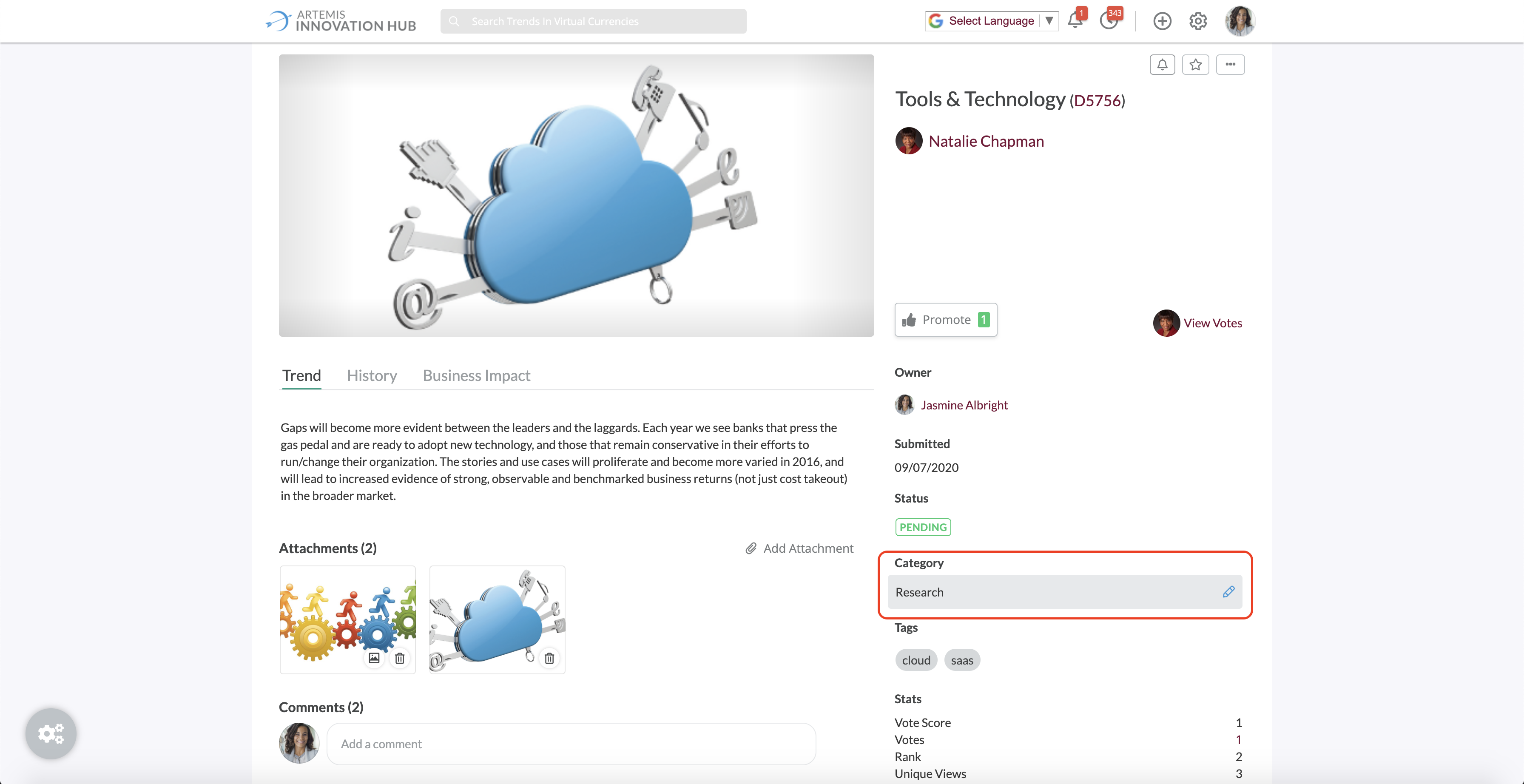Click the Rank stat row
The image size is (1524, 784).
(1068, 757)
